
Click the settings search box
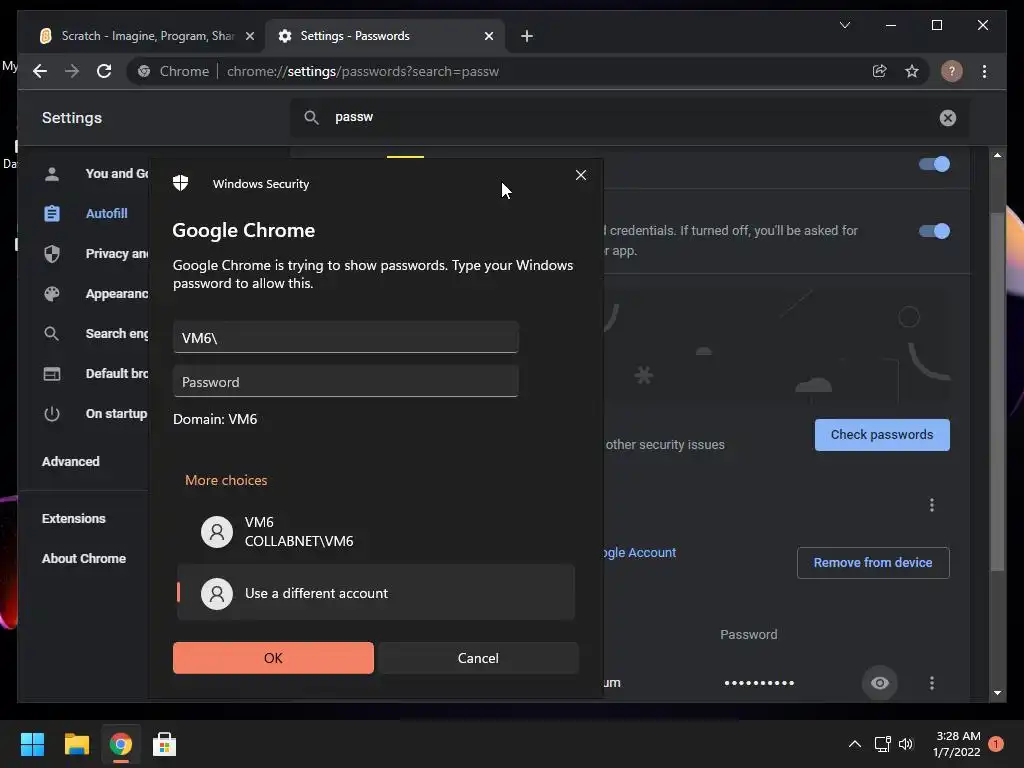[628, 118]
